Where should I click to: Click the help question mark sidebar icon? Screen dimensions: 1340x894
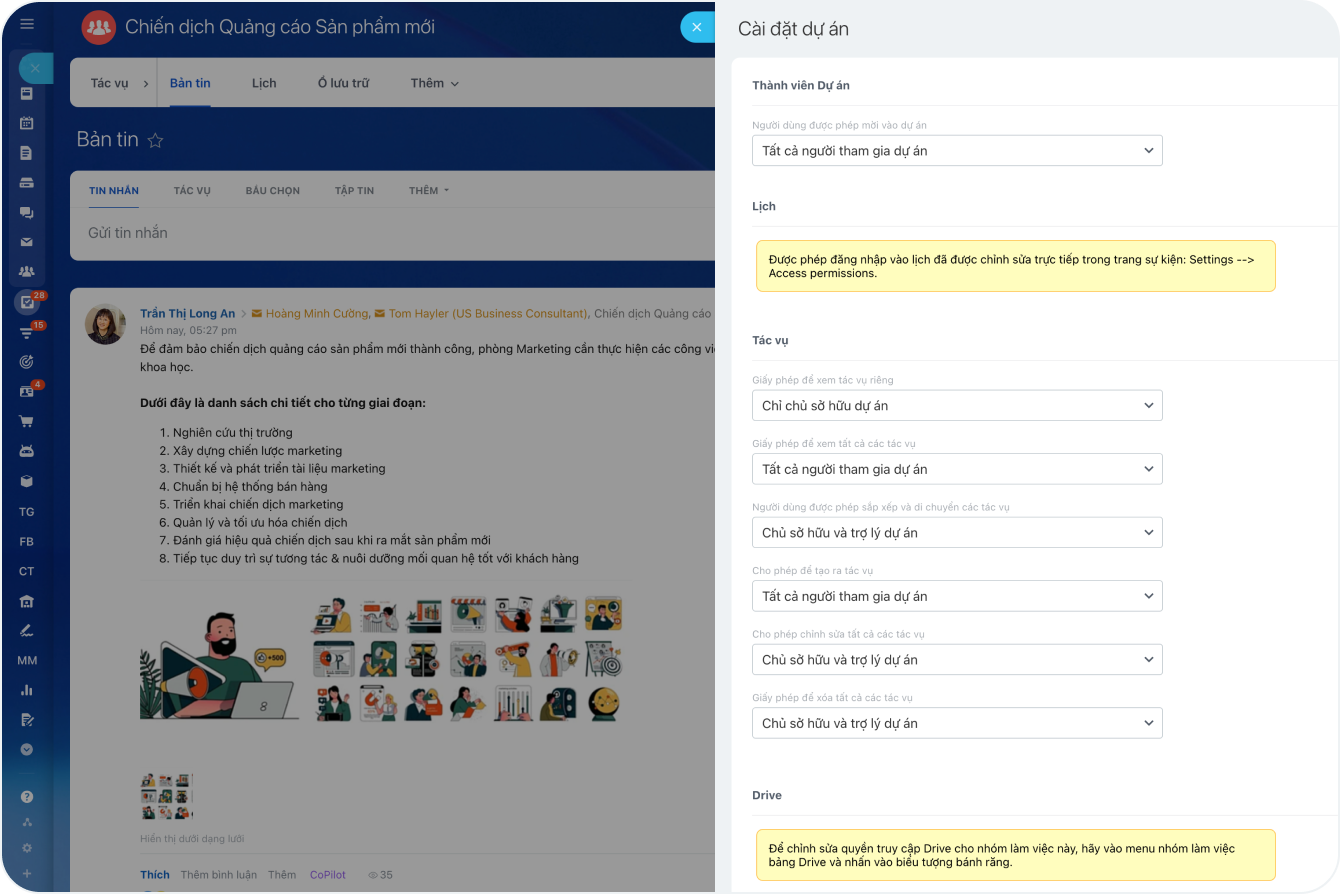point(27,797)
